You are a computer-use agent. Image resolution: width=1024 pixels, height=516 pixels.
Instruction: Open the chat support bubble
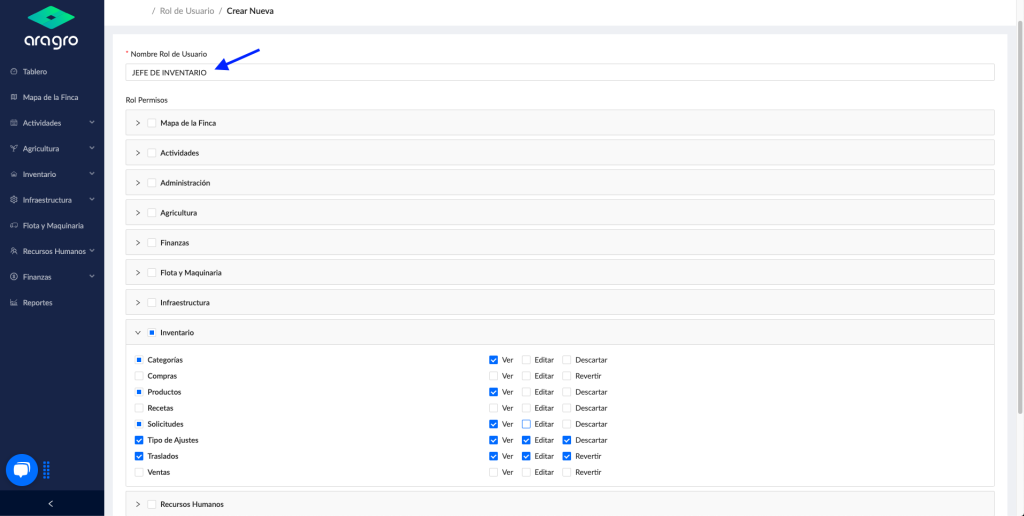22,470
